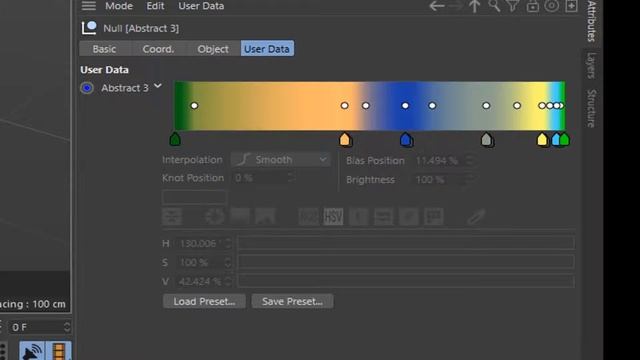Adjust the Bias Position stepper arrows
640x360 pixels.
(x=469, y=160)
